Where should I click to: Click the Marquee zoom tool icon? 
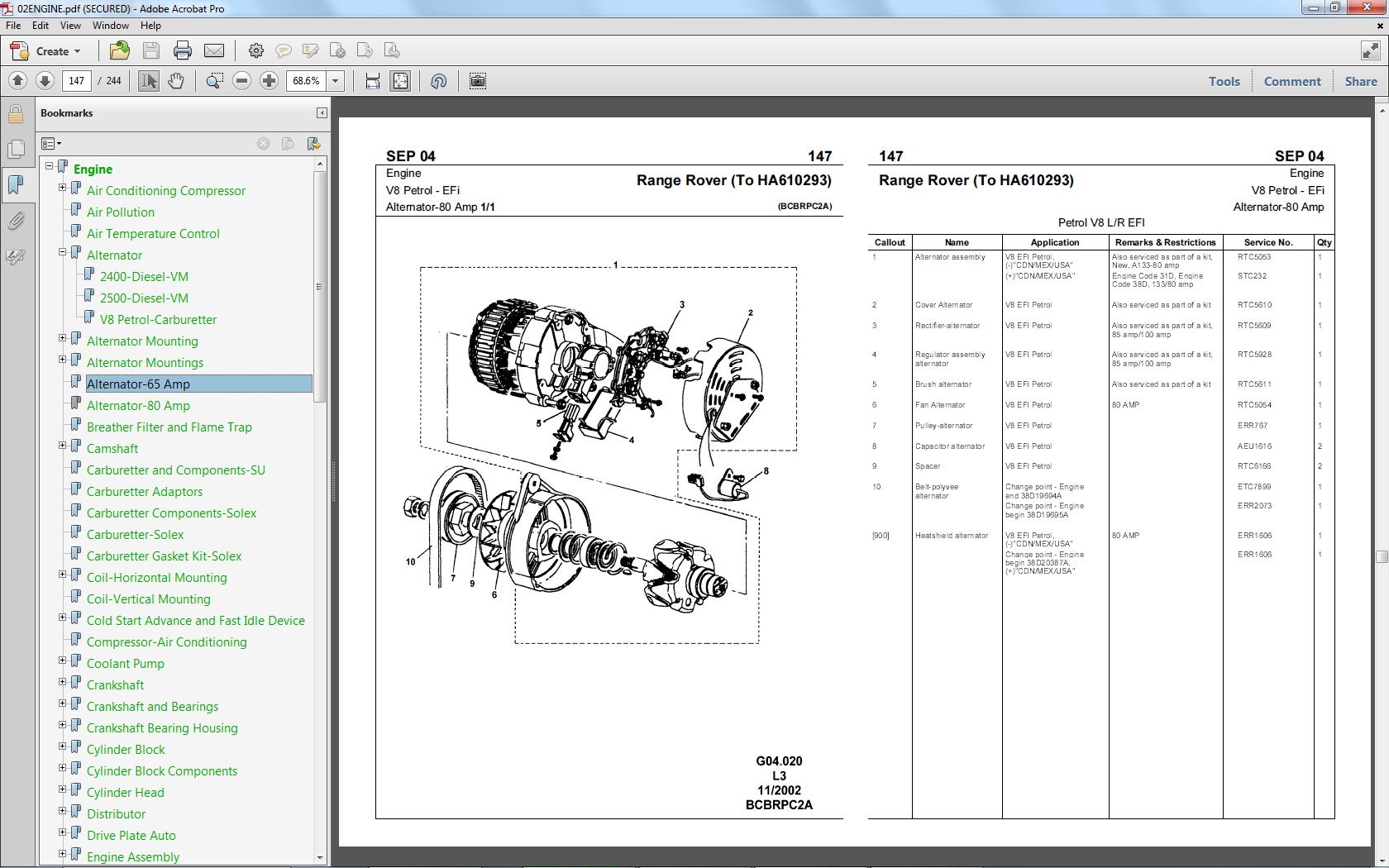pos(215,81)
